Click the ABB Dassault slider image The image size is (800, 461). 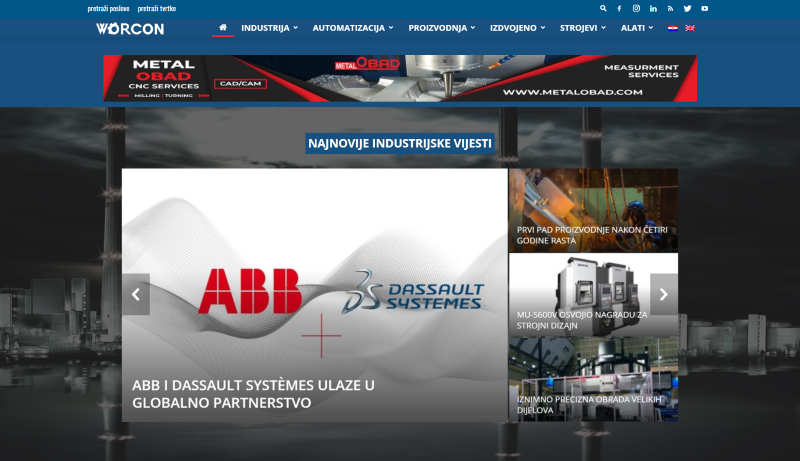click(315, 295)
